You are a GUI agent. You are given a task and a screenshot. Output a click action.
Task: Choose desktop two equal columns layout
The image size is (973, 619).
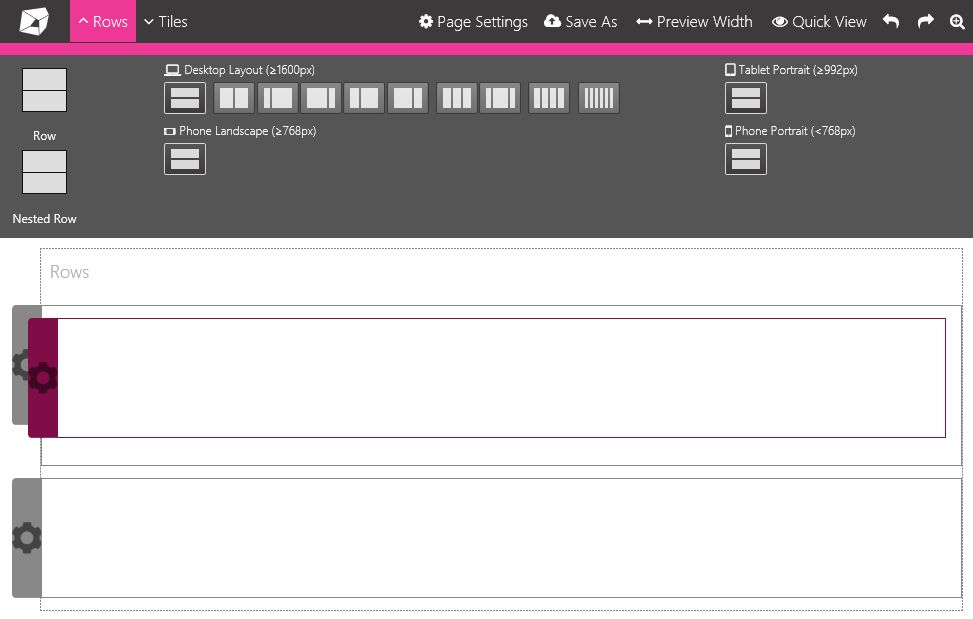point(234,98)
